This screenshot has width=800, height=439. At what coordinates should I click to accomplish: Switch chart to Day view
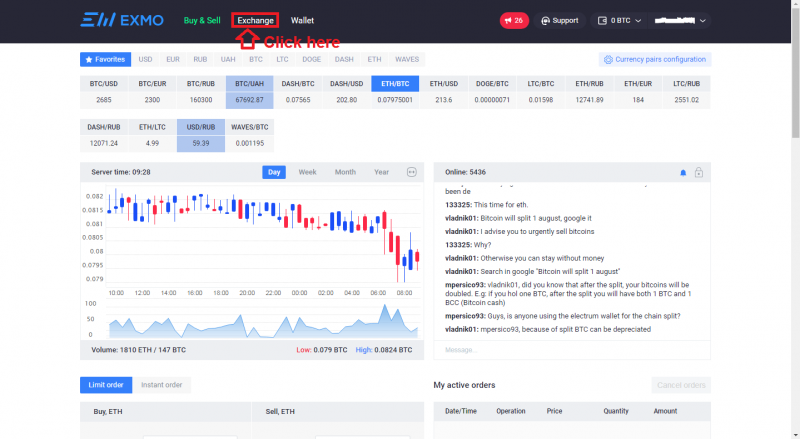click(x=274, y=172)
